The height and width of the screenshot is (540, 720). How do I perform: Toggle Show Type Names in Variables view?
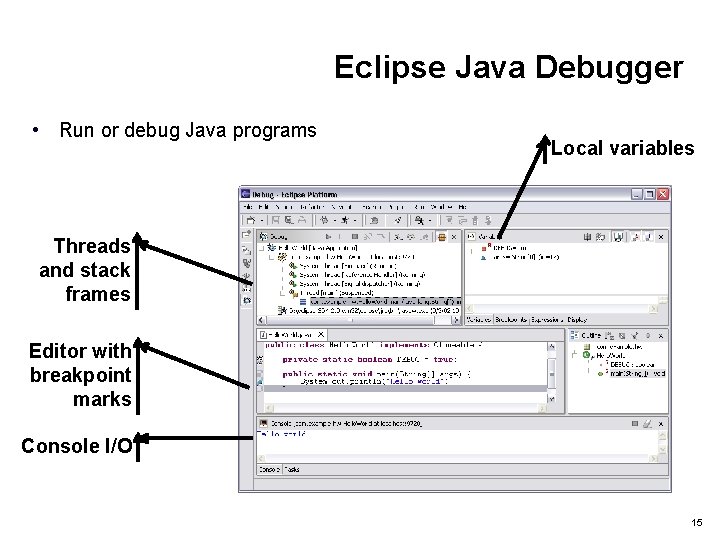pyautogui.click(x=587, y=237)
